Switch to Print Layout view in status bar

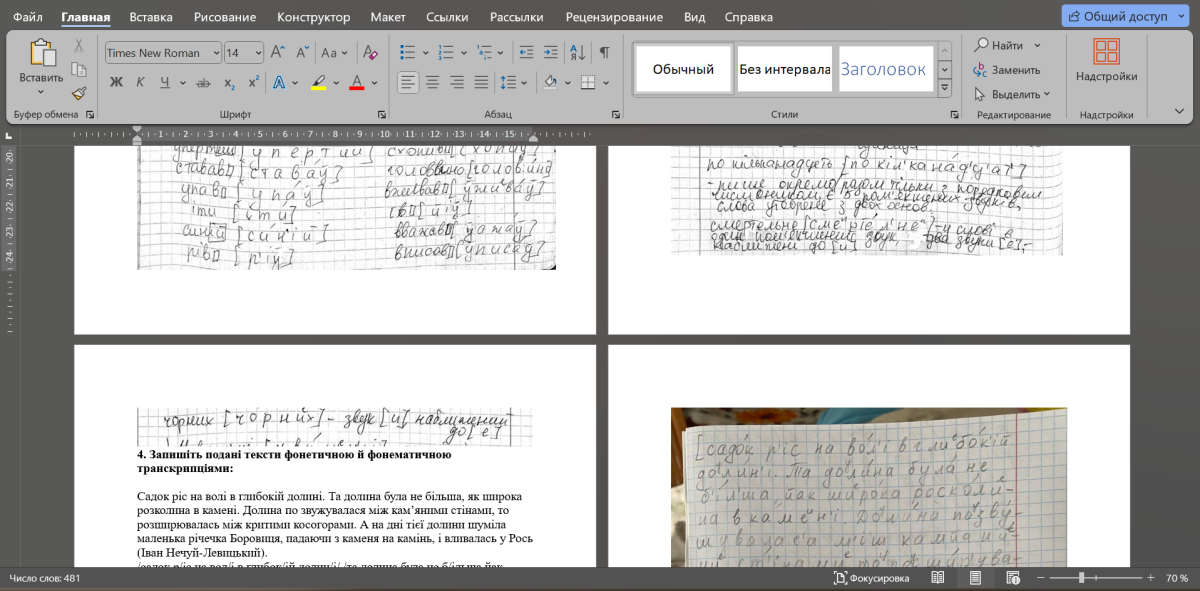click(975, 578)
